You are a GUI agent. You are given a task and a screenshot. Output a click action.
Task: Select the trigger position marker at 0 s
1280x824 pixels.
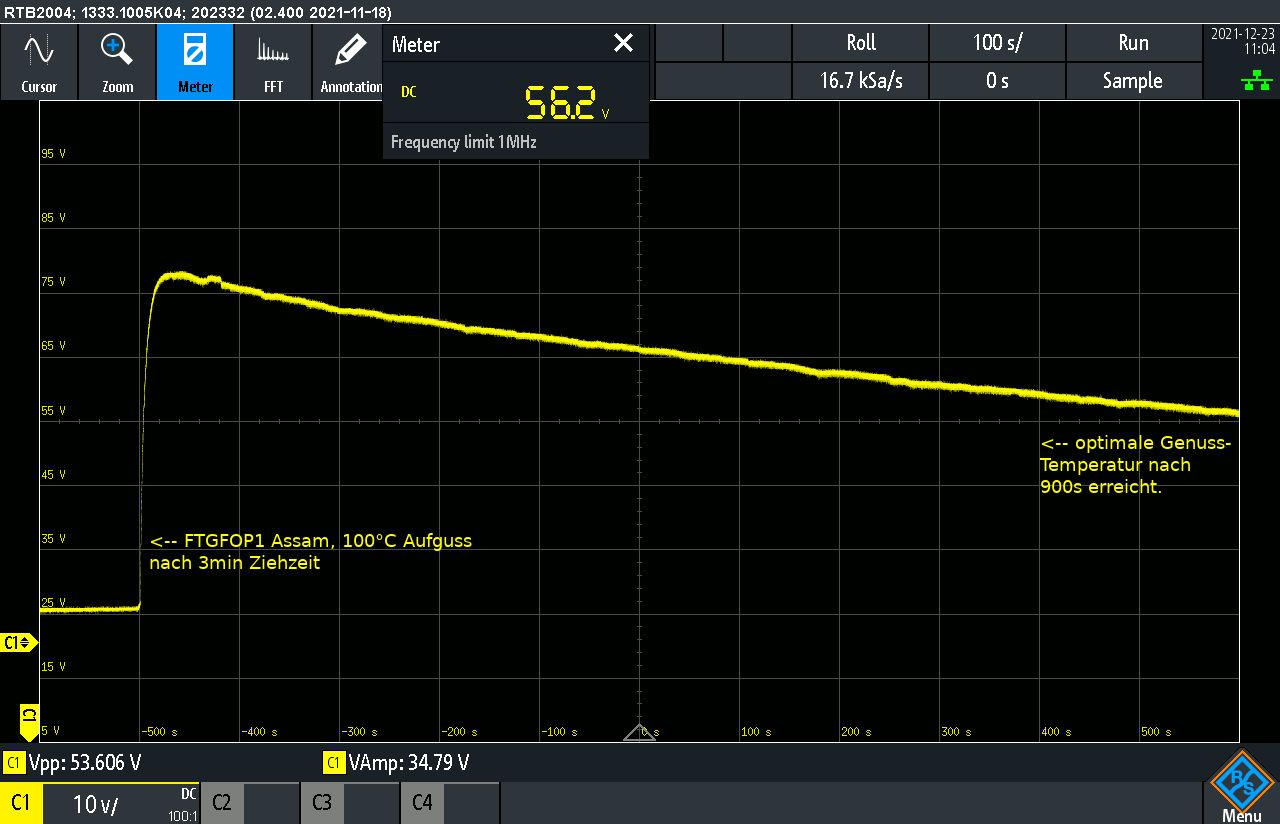639,733
